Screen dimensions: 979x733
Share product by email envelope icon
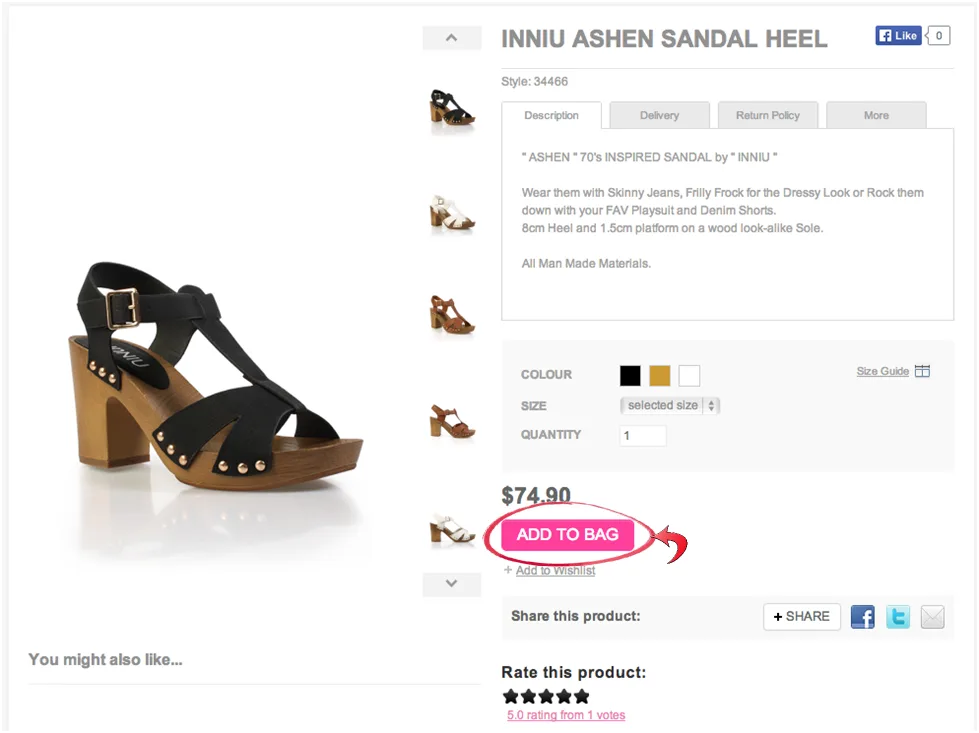(932, 617)
